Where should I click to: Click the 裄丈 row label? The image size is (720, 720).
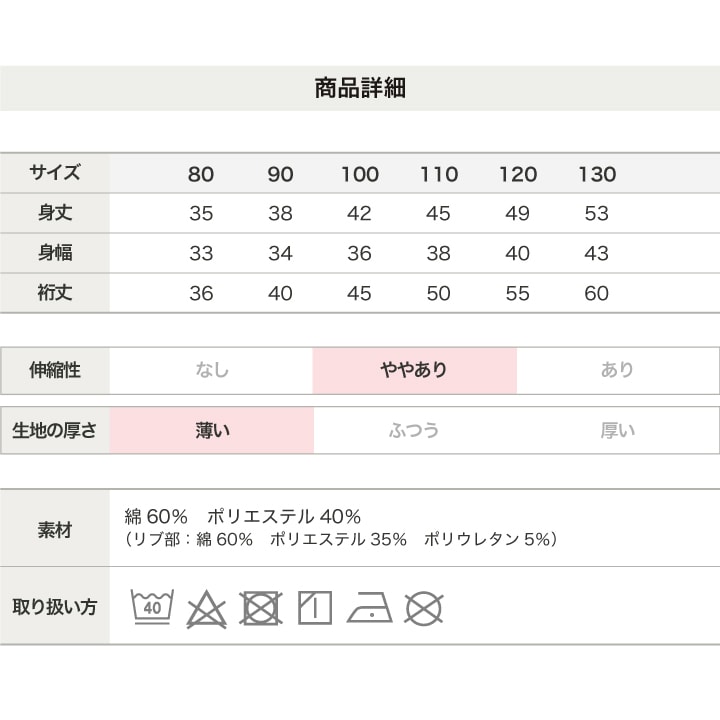tap(55, 293)
